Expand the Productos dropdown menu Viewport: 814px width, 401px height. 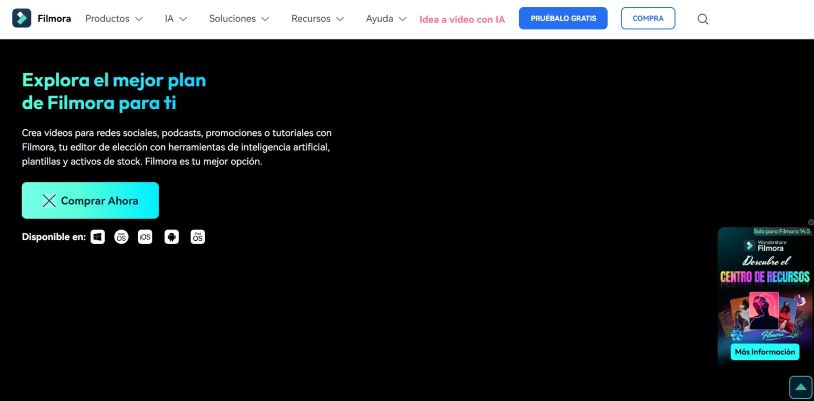[x=114, y=19]
